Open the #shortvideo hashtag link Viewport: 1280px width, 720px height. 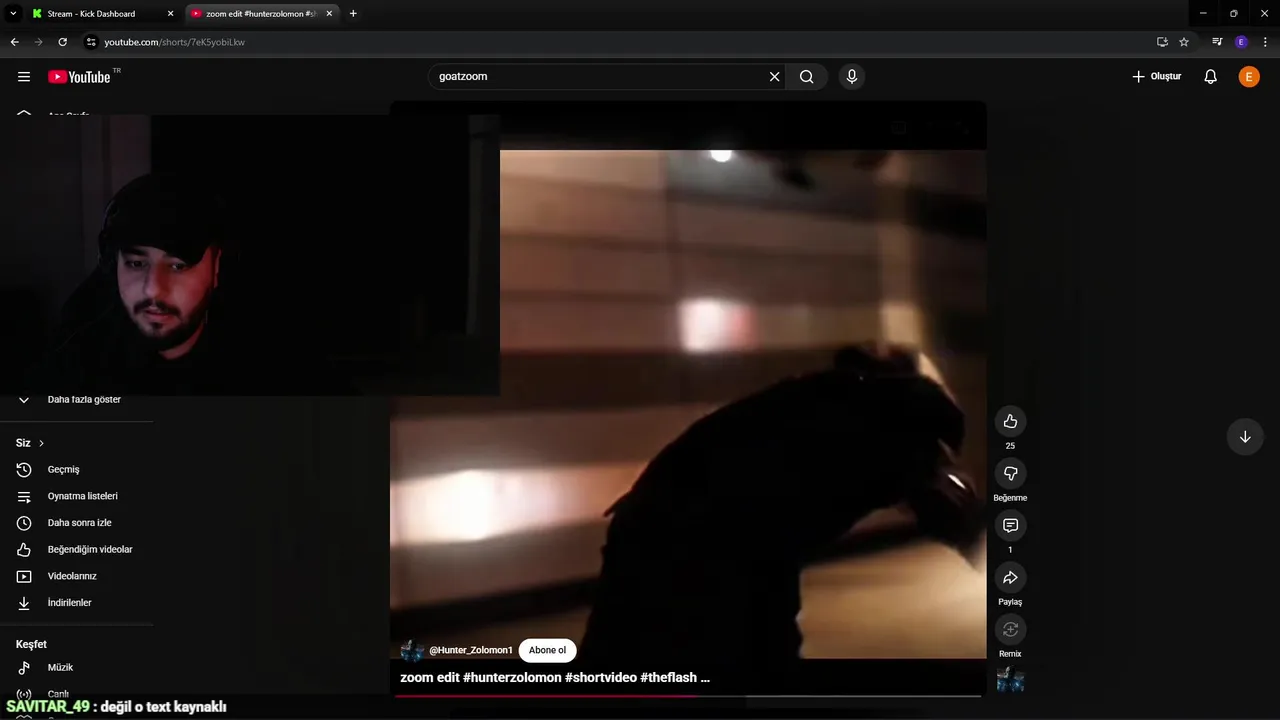click(601, 677)
